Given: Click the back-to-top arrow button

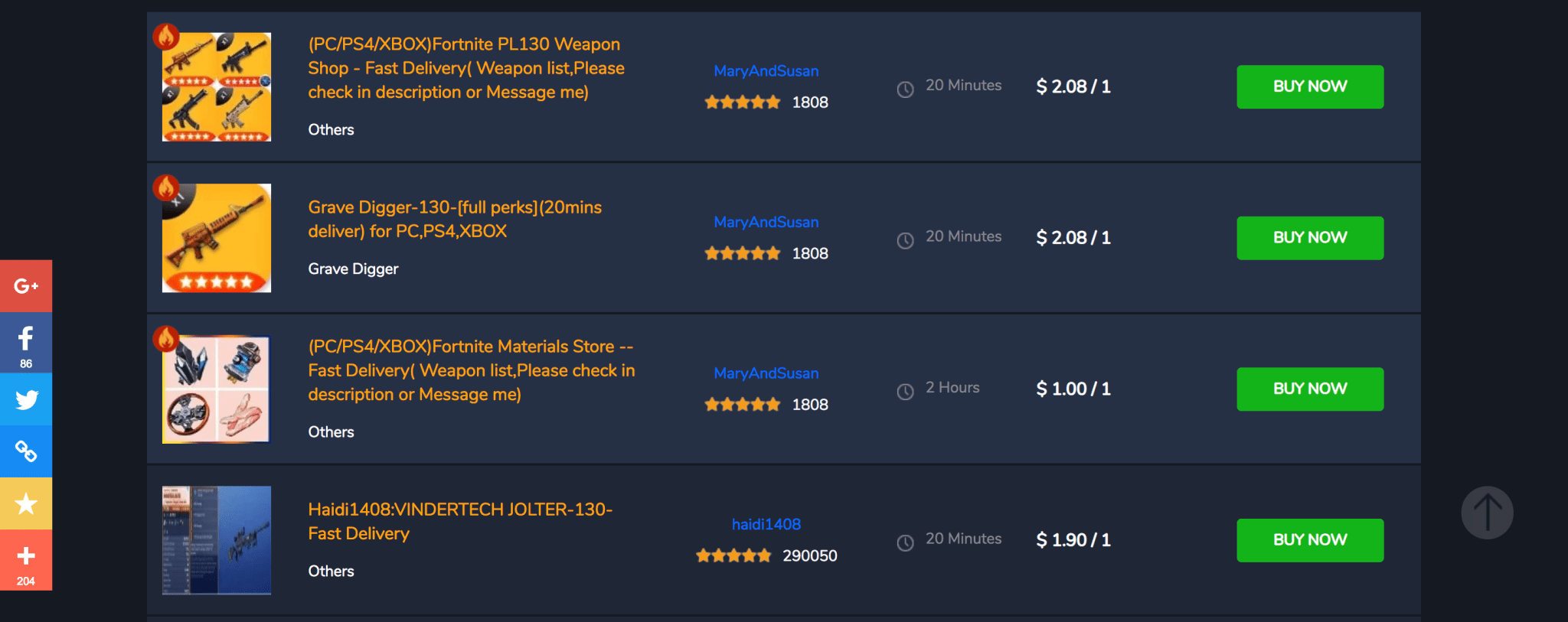Looking at the screenshot, I should [1487, 513].
